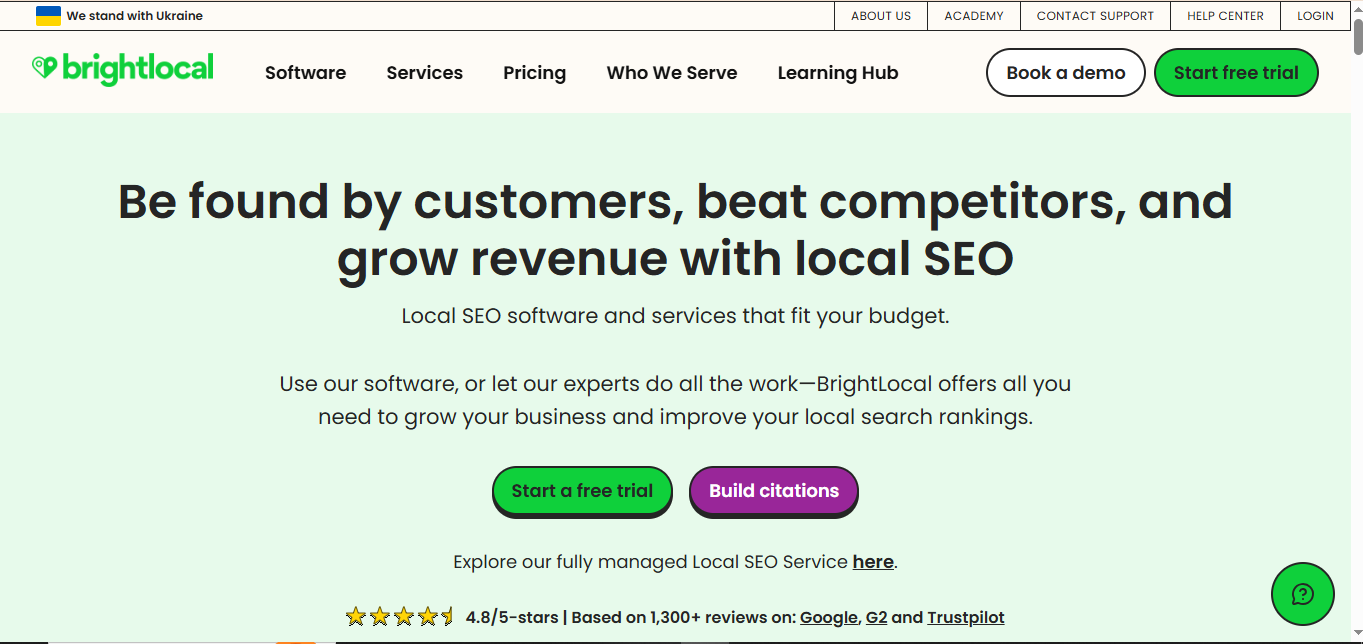The image size is (1363, 644).
Task: Click the BrightLocal logo
Action: 123,69
